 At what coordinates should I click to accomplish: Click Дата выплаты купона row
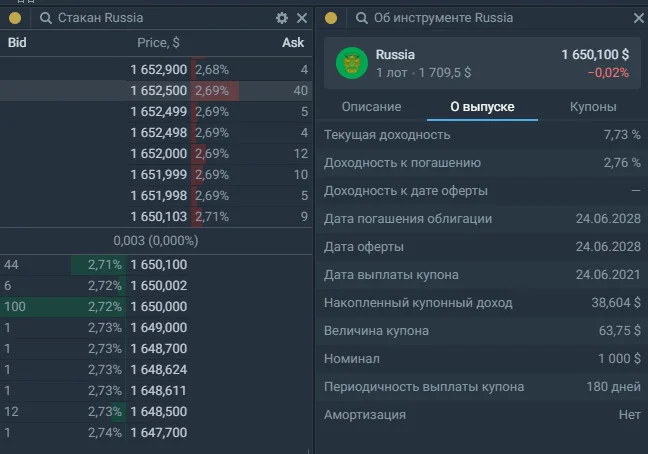click(482, 275)
